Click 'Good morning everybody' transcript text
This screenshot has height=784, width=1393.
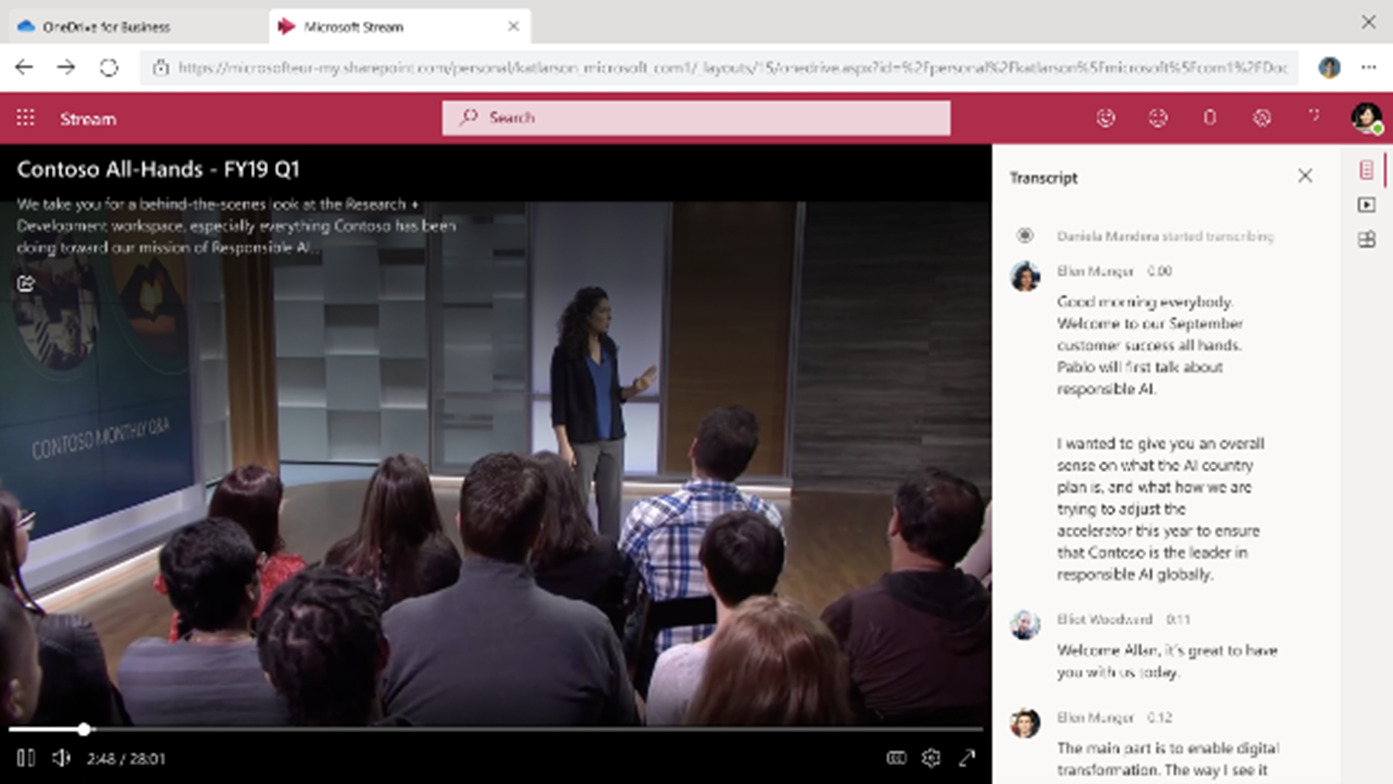click(x=1151, y=345)
